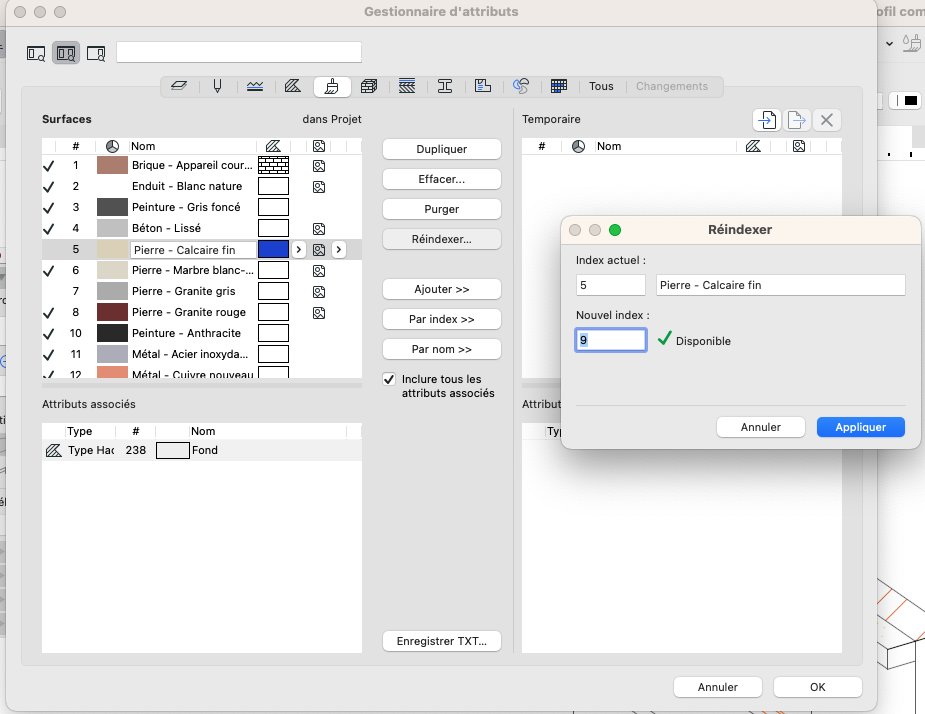925x714 pixels.
Task: Click color swatch of Peinture - Anthracite
Action: 112,333
